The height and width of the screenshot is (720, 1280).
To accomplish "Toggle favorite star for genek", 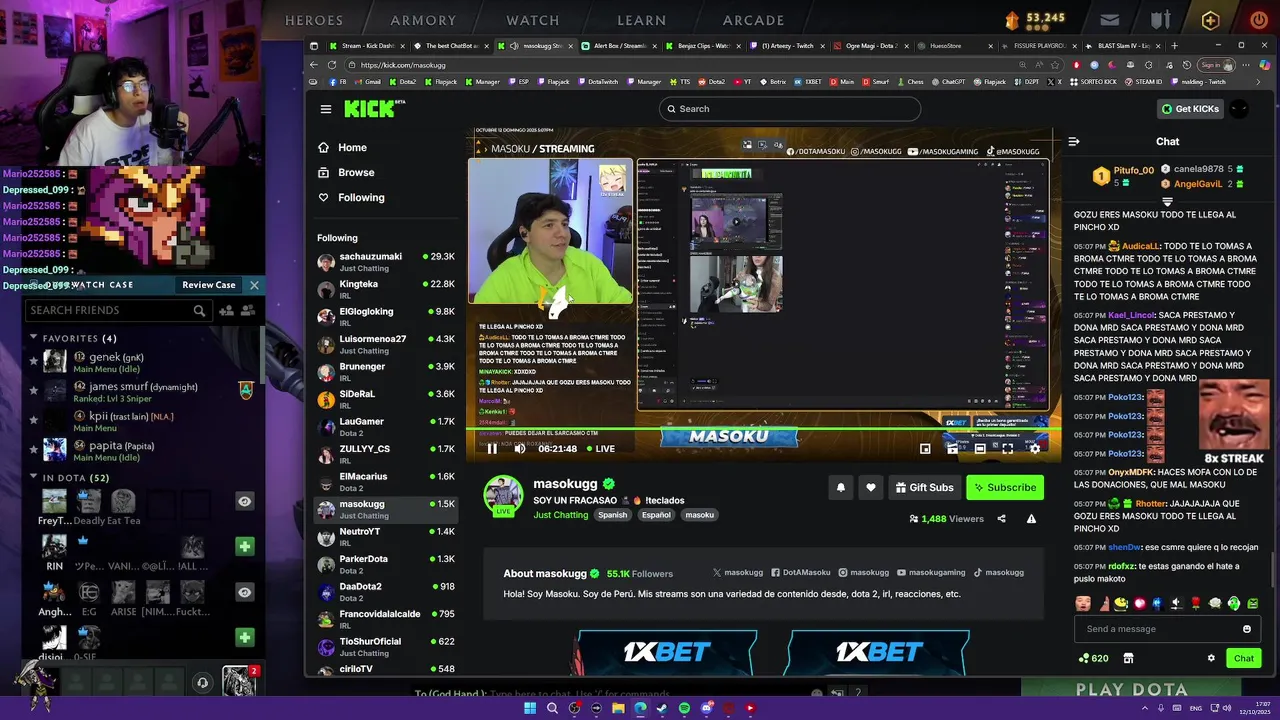I will 33,361.
